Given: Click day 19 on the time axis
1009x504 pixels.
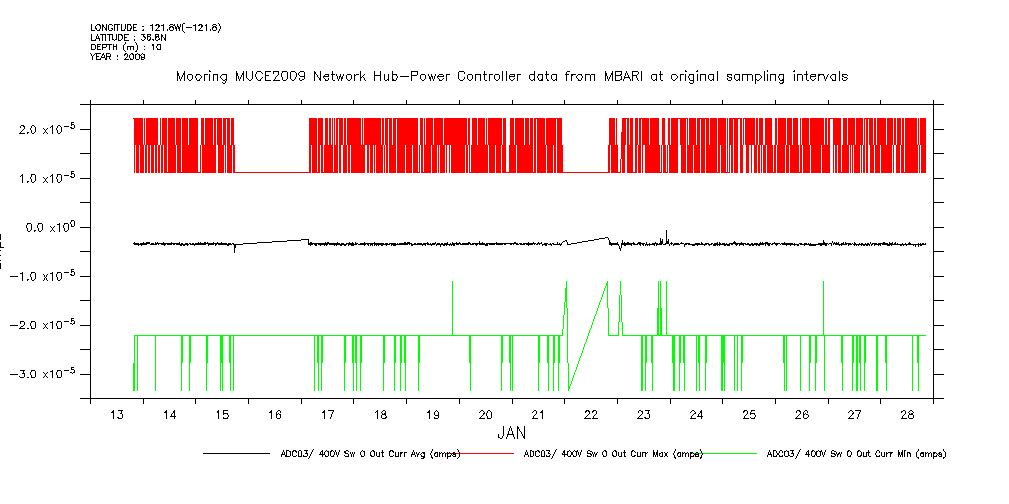Looking at the screenshot, I should click(x=433, y=415).
